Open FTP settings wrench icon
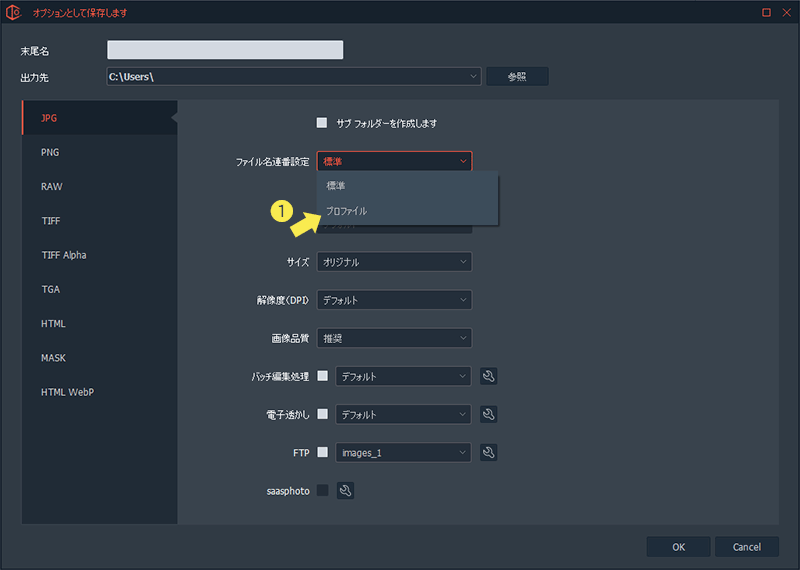 point(489,452)
